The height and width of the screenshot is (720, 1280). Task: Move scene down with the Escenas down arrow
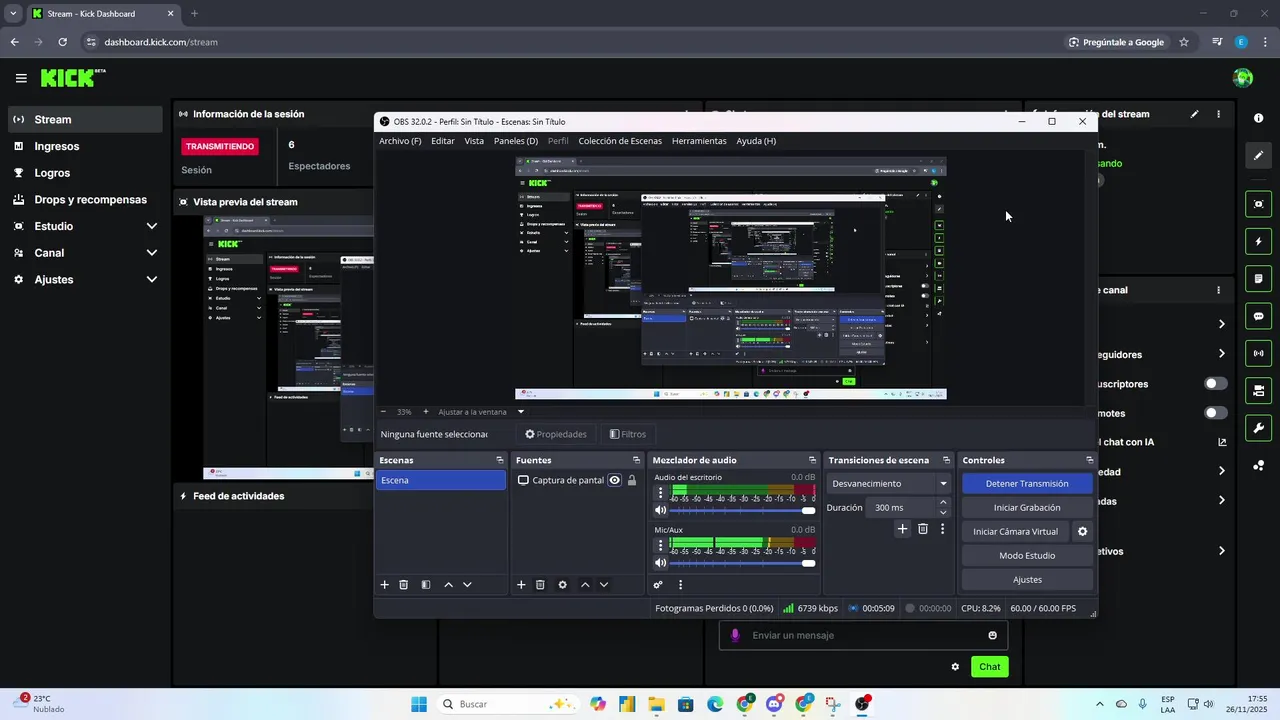click(x=467, y=585)
